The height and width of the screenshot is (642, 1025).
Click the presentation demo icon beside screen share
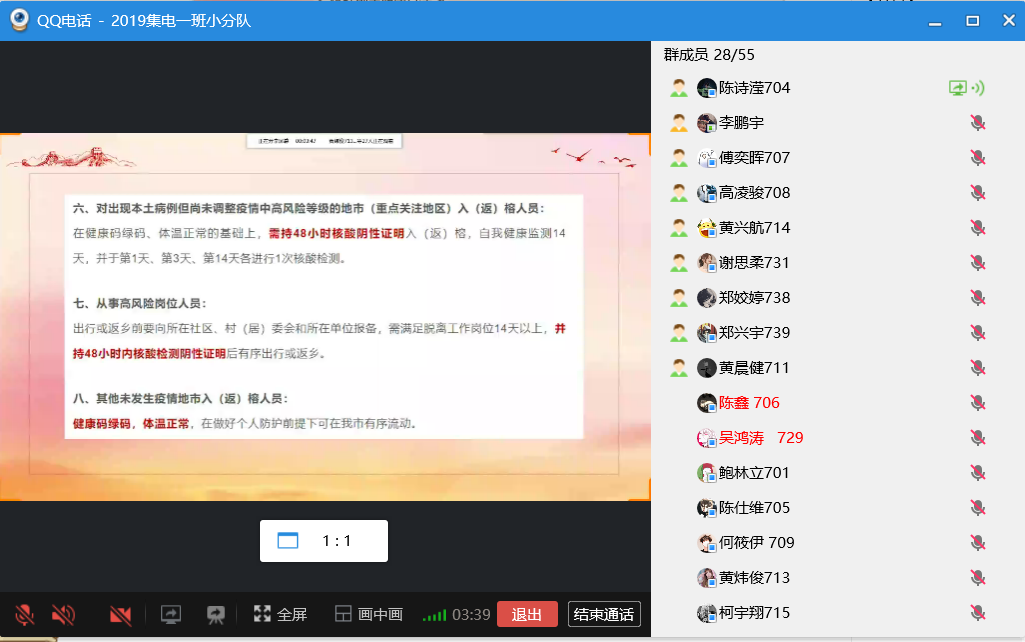[215, 614]
